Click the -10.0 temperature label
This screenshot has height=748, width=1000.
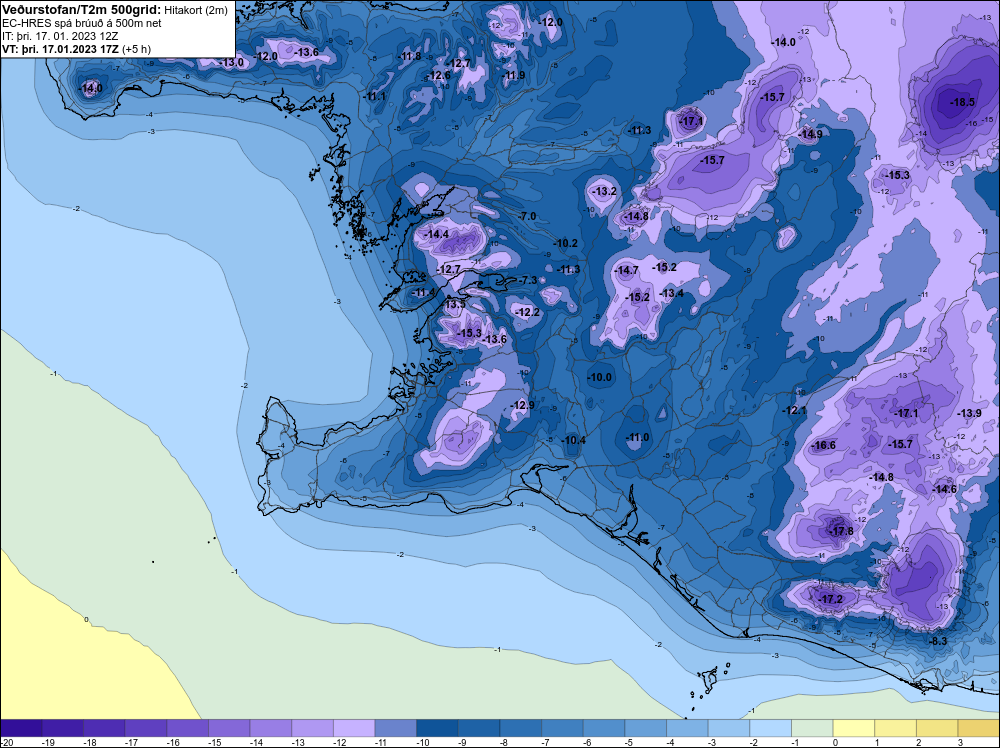point(599,378)
